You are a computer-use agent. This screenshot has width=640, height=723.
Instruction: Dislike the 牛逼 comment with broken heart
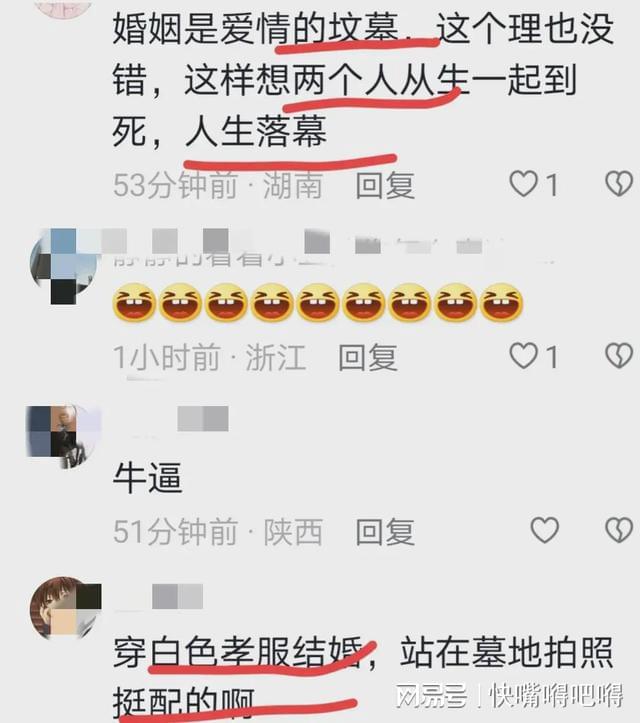619,530
